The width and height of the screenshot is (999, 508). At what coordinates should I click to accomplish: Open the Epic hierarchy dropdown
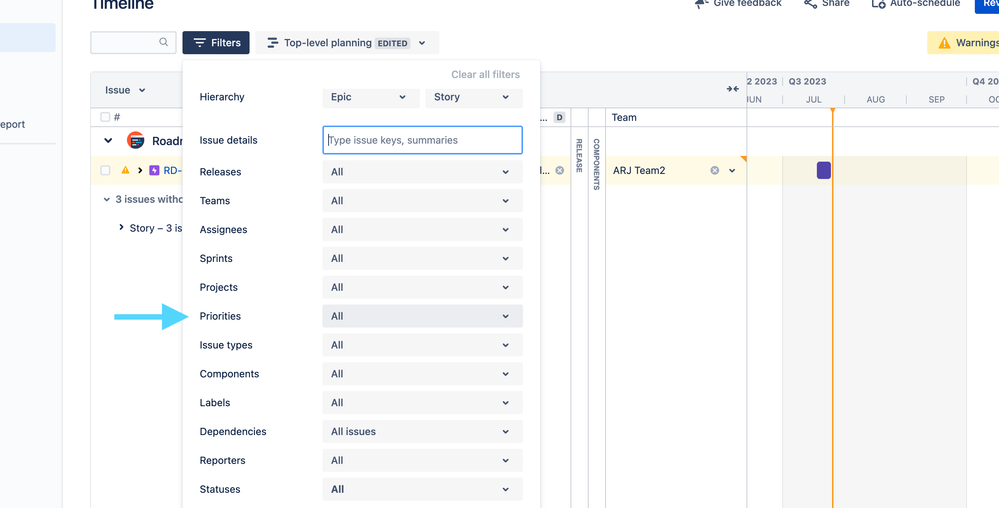click(371, 97)
